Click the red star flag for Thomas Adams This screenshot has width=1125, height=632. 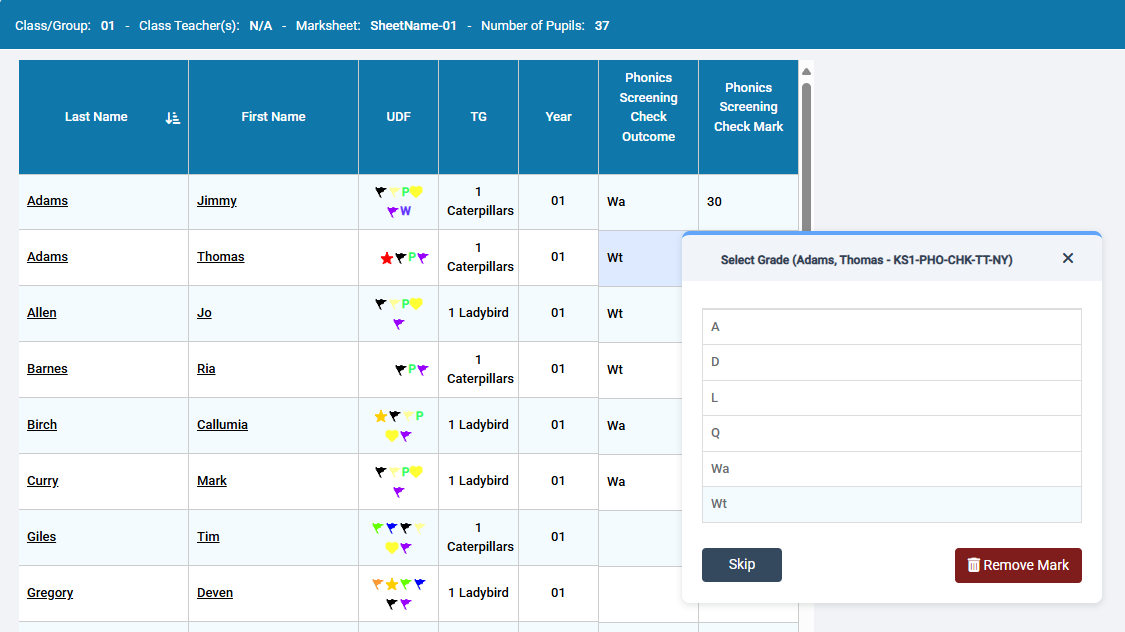(x=387, y=258)
